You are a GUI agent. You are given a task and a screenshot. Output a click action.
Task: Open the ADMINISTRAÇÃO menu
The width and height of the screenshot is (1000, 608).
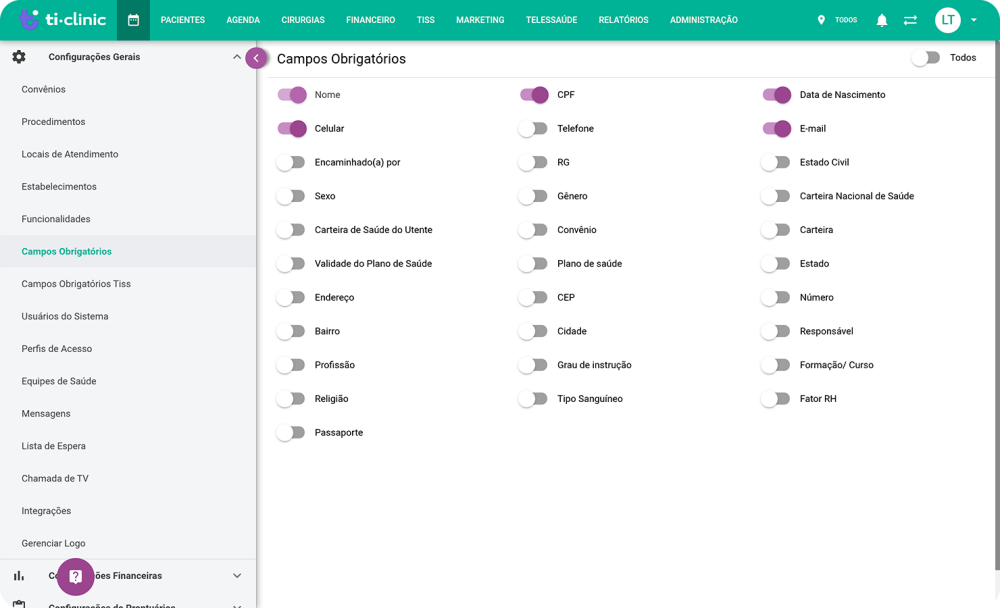coord(703,20)
